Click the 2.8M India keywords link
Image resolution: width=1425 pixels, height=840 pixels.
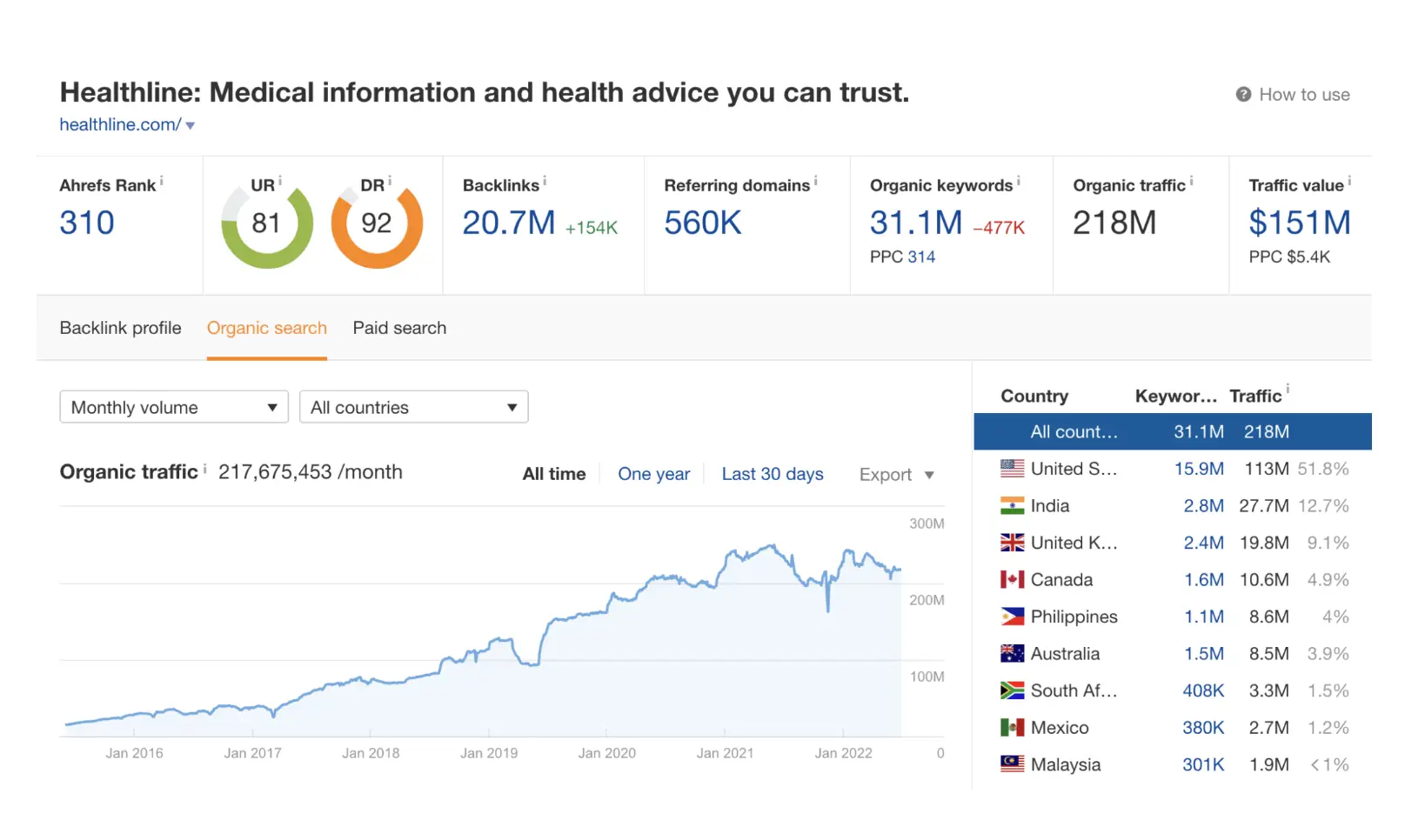1204,506
